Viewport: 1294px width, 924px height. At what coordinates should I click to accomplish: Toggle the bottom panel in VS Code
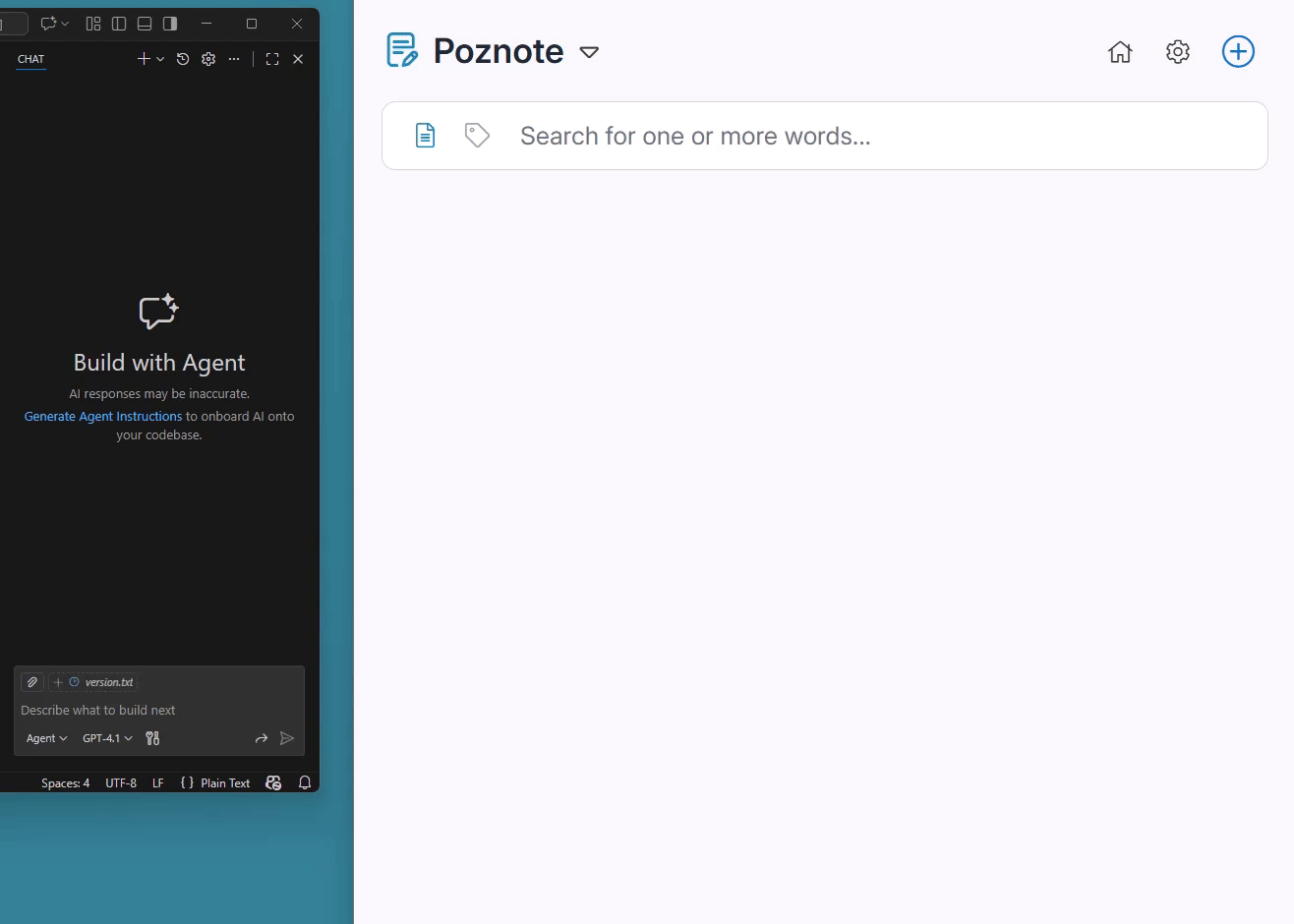point(145,24)
